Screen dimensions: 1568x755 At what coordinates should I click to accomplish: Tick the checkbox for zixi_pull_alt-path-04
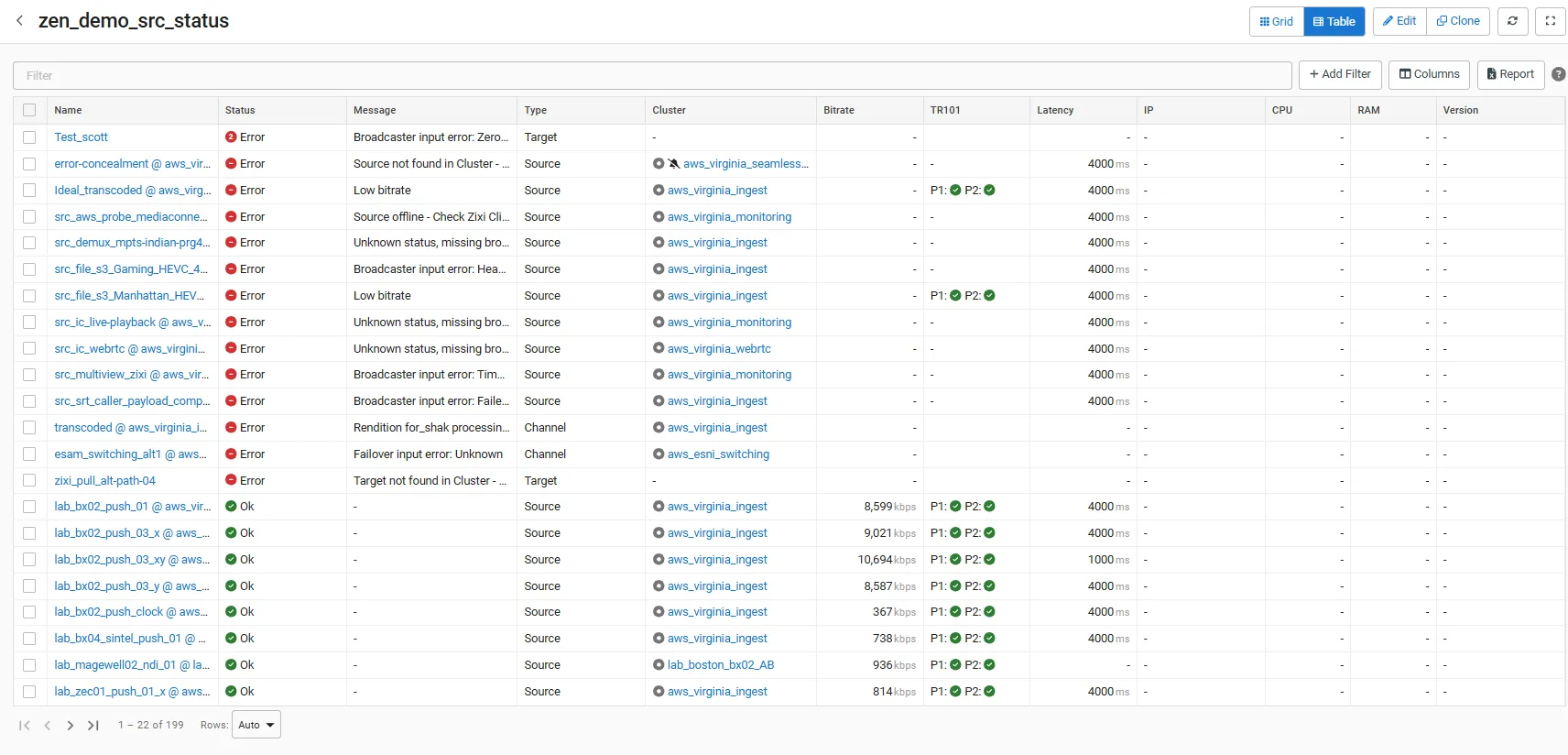pos(29,481)
